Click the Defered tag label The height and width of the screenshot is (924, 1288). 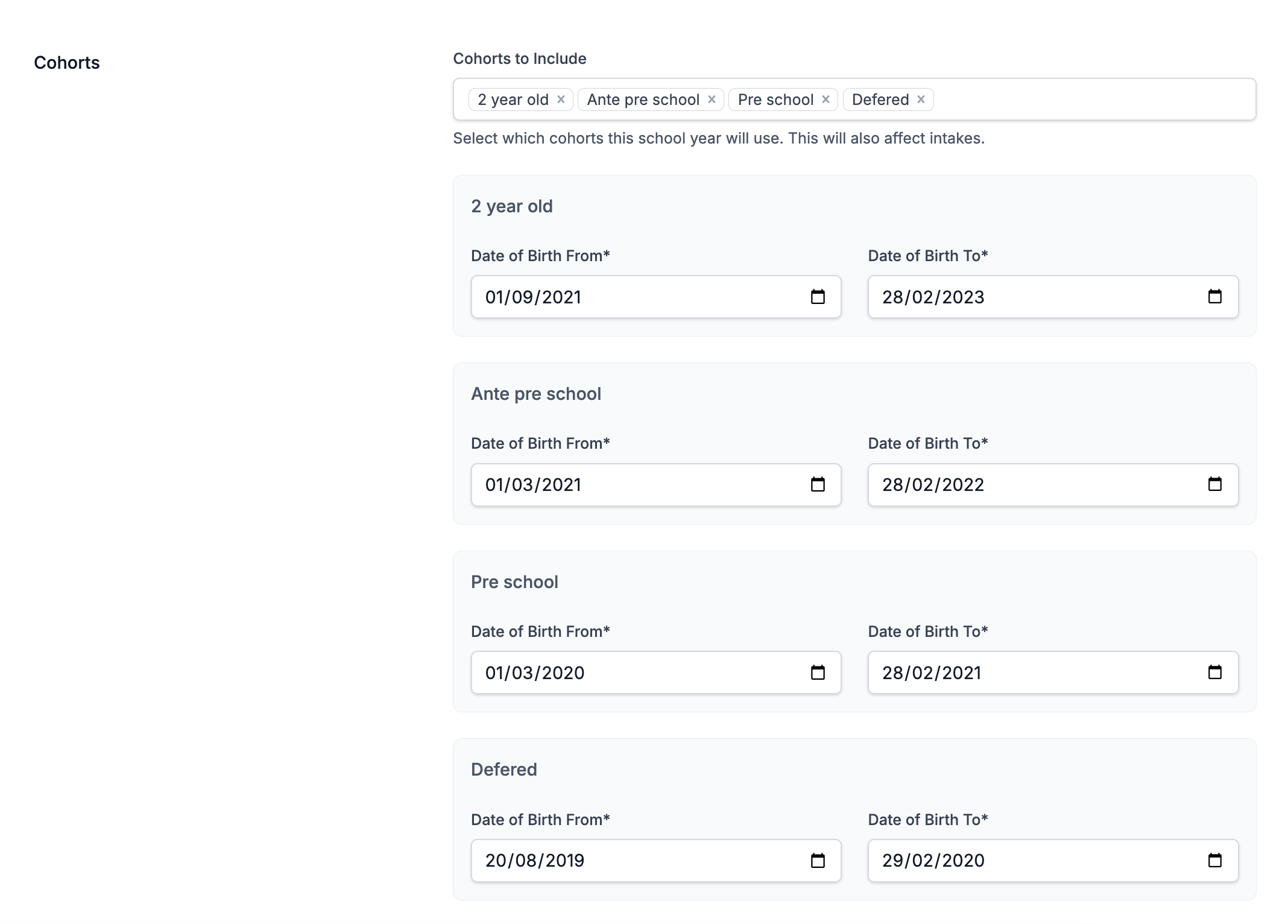click(x=880, y=100)
